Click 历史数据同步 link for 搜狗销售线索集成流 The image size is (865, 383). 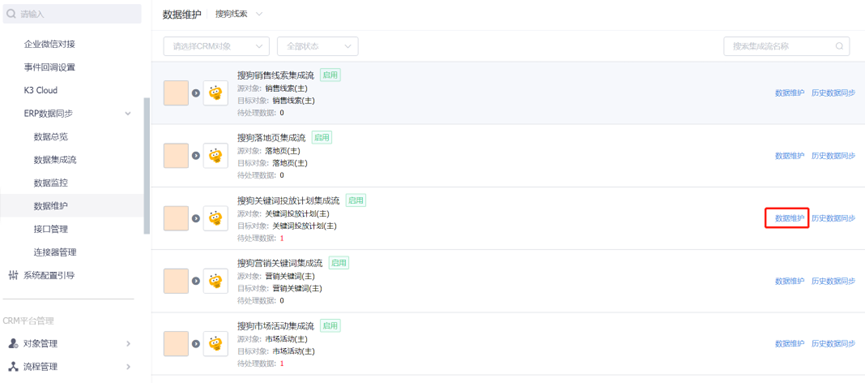(x=833, y=93)
